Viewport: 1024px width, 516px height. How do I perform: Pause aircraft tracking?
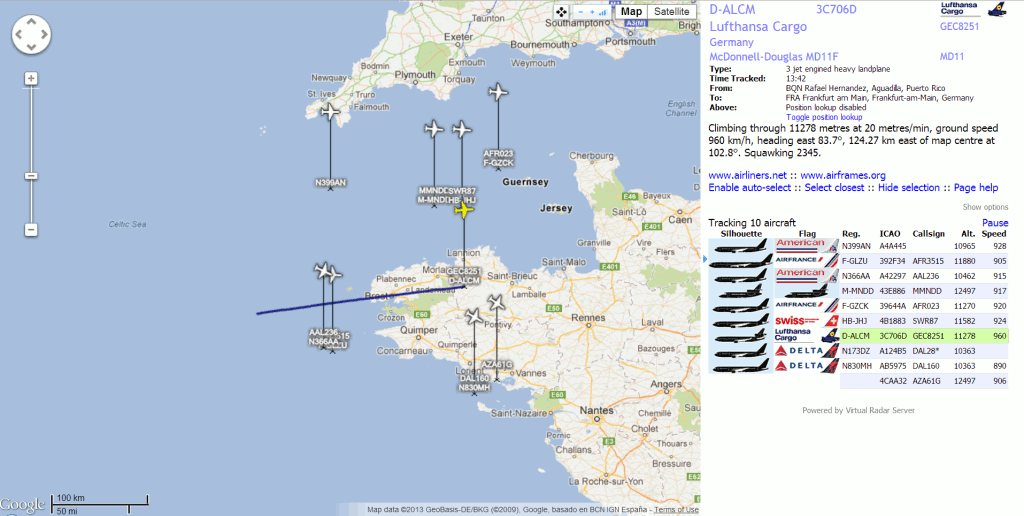(x=995, y=223)
